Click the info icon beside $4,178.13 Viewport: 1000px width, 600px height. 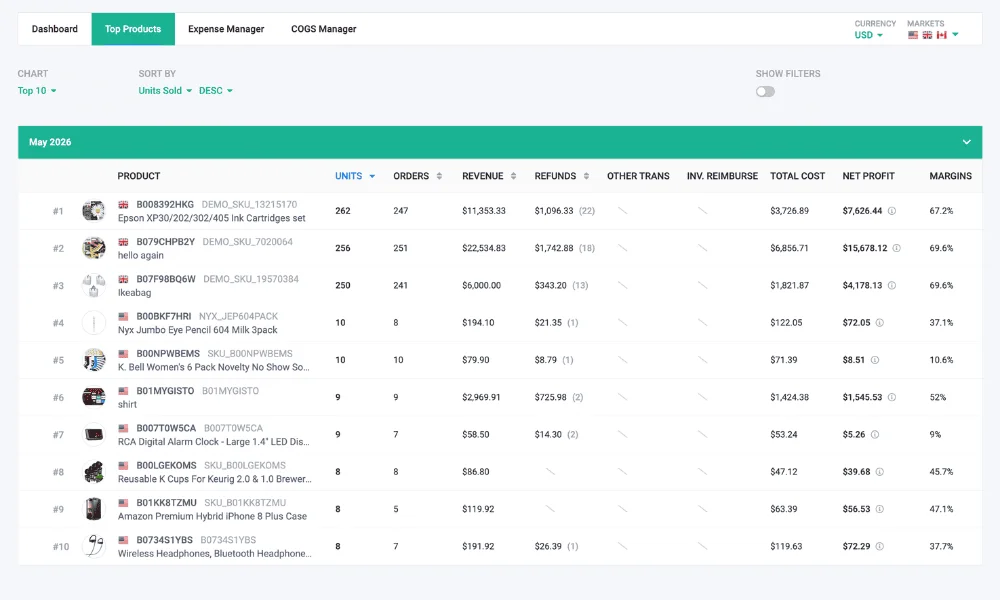click(892, 285)
